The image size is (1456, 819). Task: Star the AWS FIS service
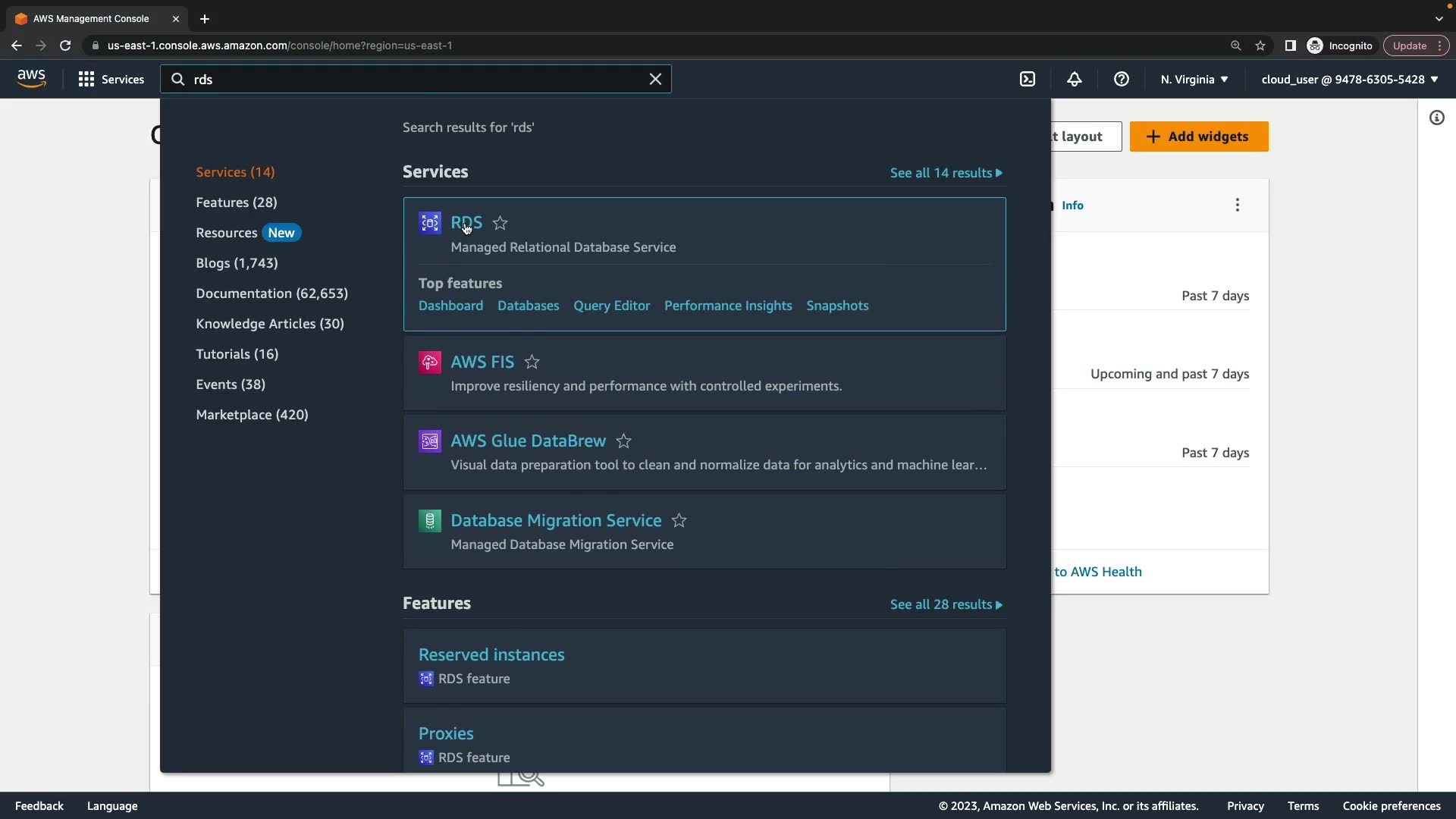point(532,362)
